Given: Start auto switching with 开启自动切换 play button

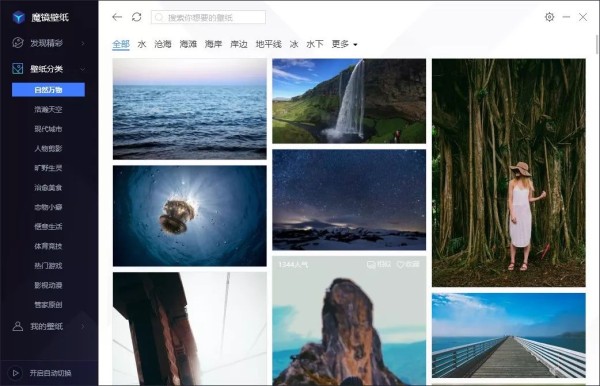Looking at the screenshot, I should click(16, 373).
